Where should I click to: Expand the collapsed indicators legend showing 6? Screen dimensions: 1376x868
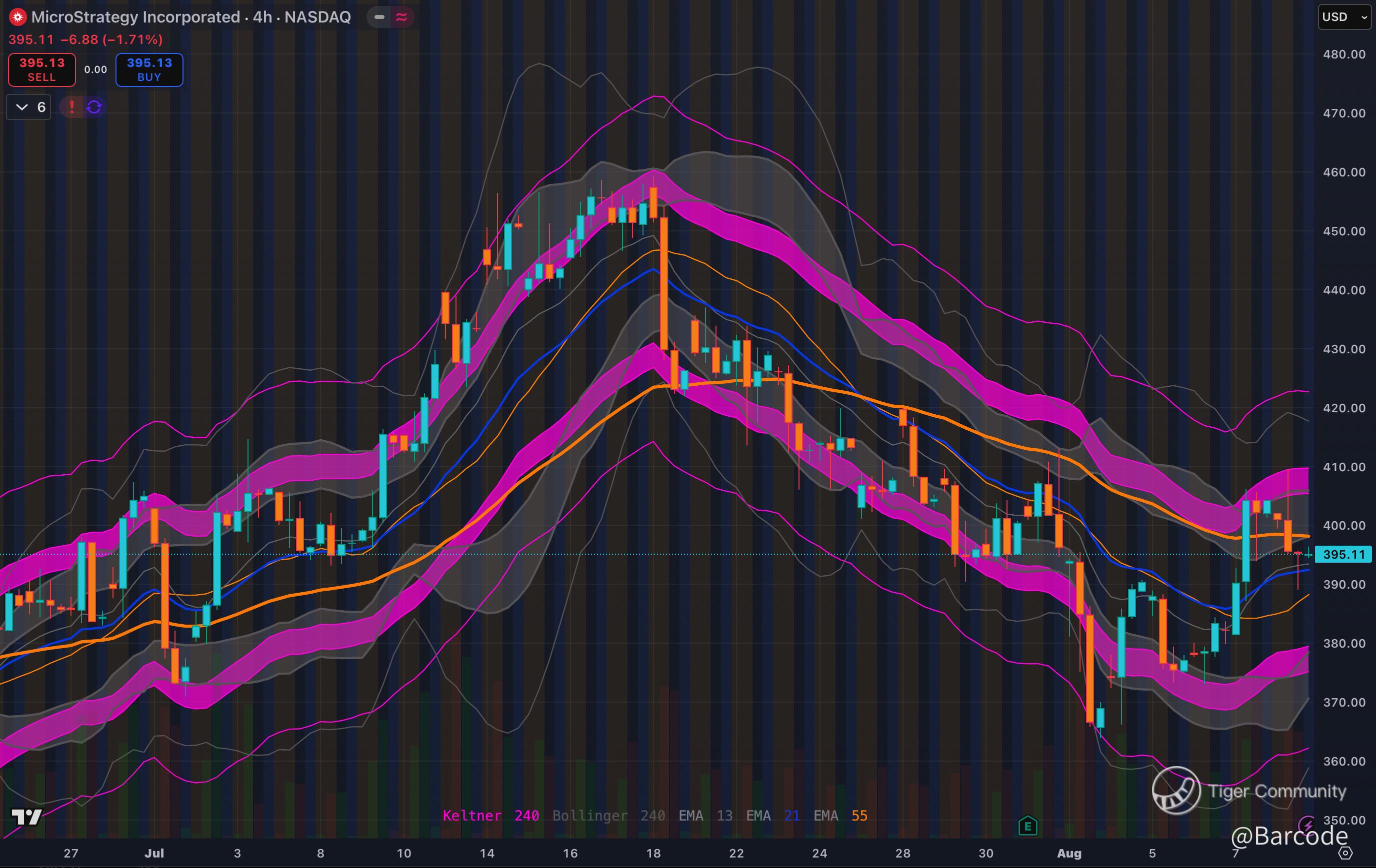[28, 107]
